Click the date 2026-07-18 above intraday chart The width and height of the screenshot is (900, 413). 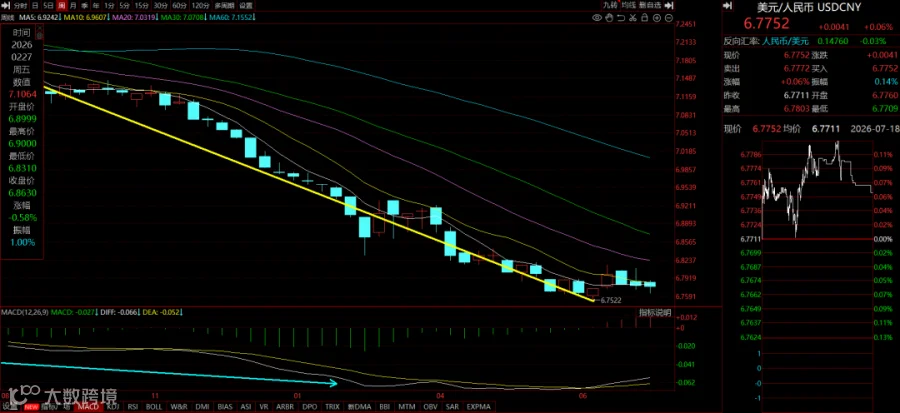pyautogui.click(x=873, y=129)
